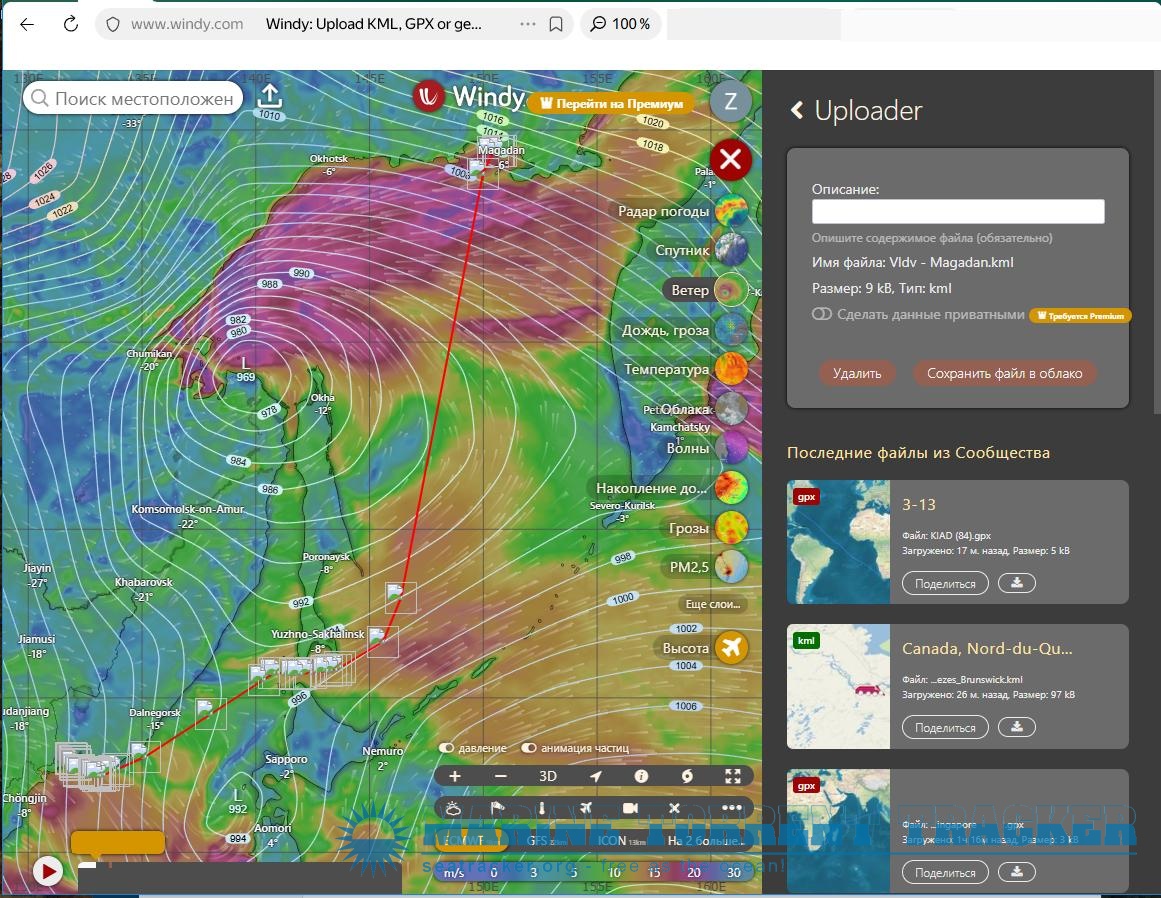The height and width of the screenshot is (898, 1161).
Task: Click Поделиться on the 3-13 card
Action: [x=945, y=583]
